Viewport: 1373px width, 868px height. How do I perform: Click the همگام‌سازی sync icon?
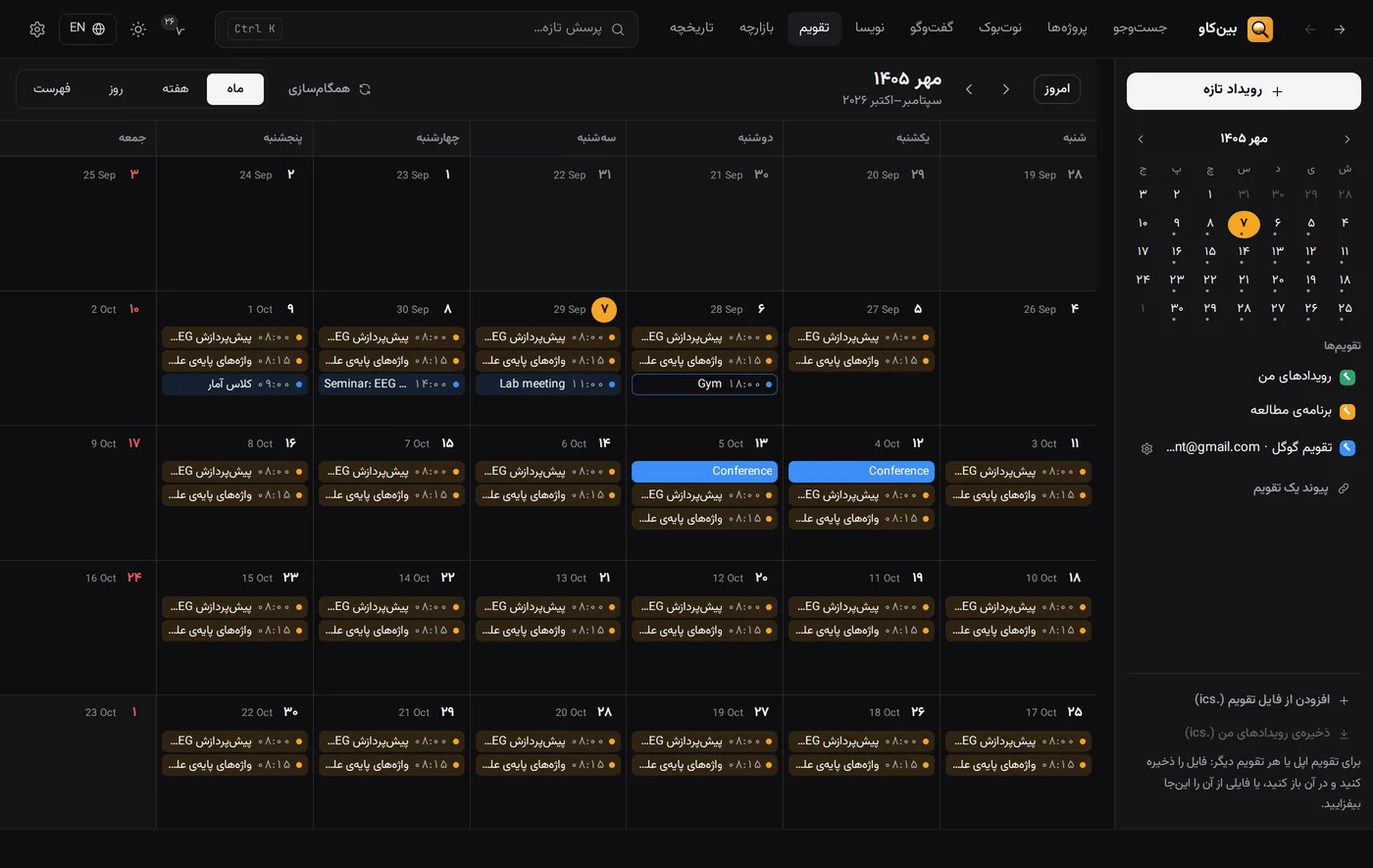[365, 89]
